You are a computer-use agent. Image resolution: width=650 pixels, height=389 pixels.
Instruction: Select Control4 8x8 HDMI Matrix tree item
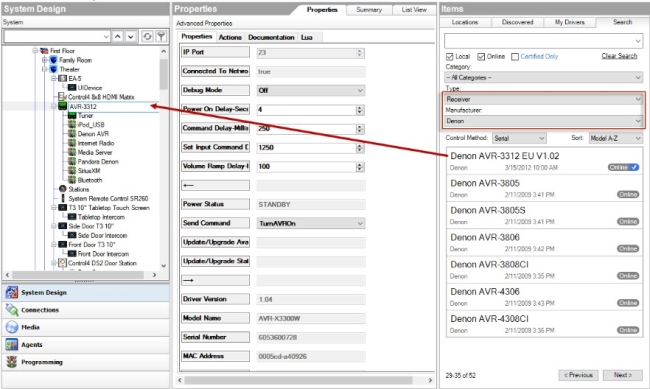pos(101,97)
